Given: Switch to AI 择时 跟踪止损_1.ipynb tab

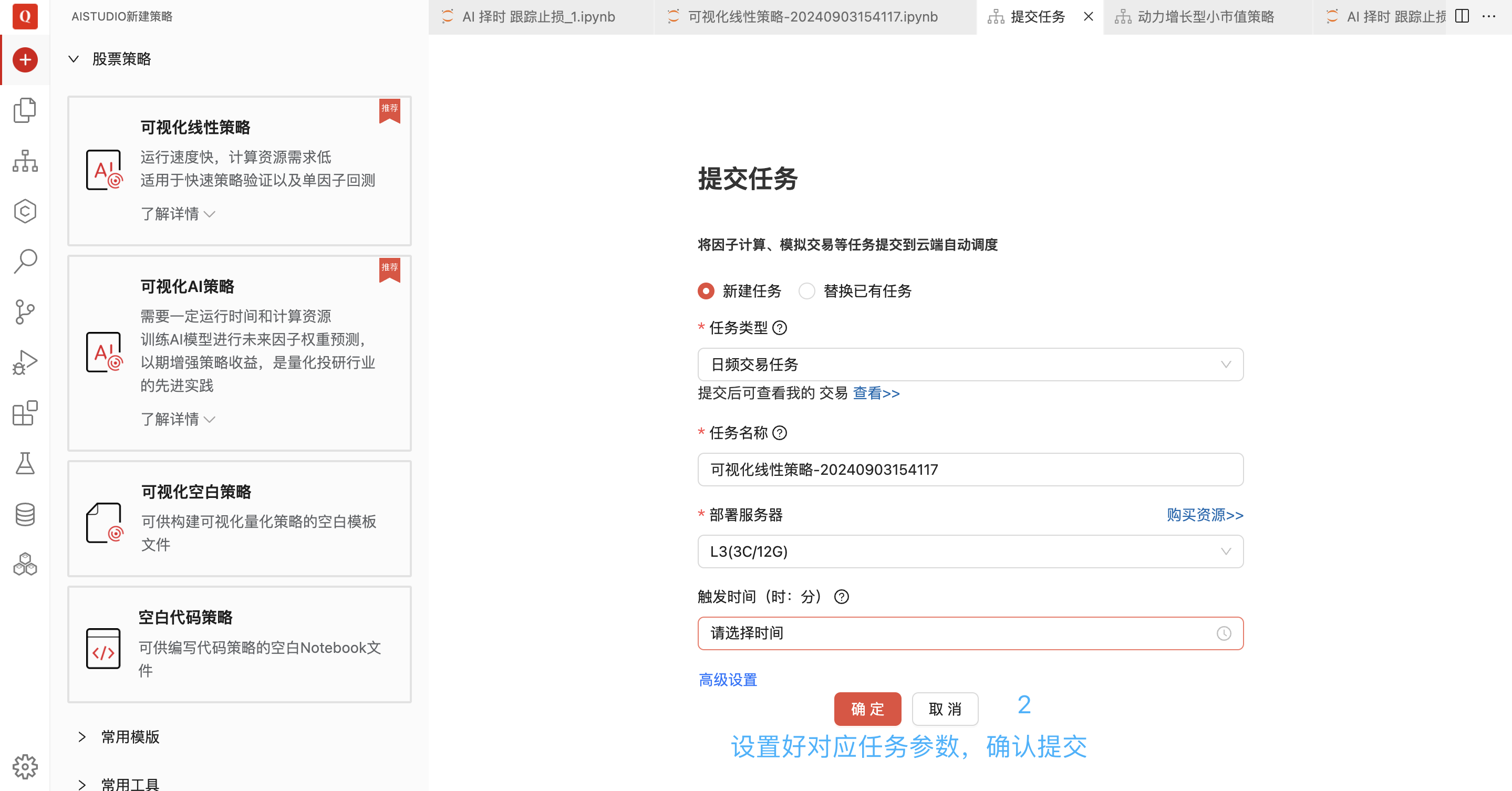Looking at the screenshot, I should (x=537, y=16).
